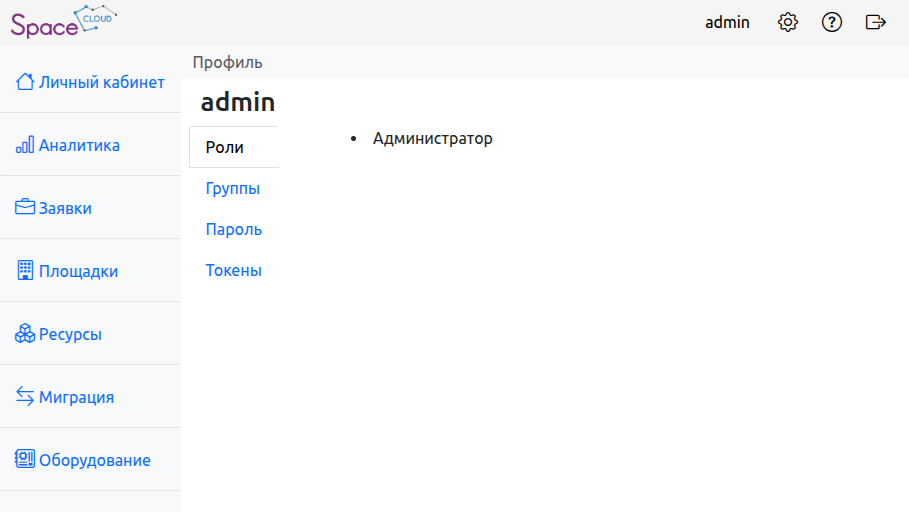
Task: Click the briefcase icon beside Заявки
Action: (x=25, y=208)
